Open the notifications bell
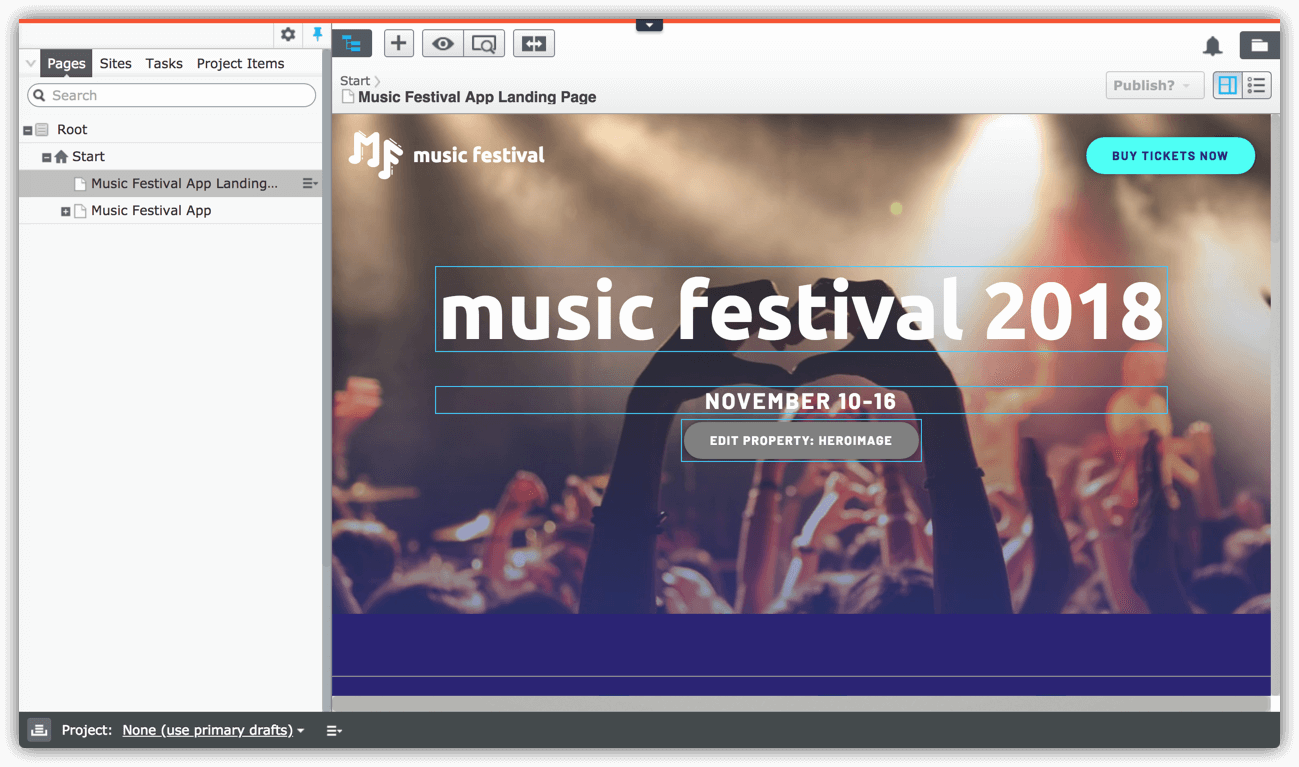Image resolution: width=1299 pixels, height=767 pixels. tap(1212, 46)
